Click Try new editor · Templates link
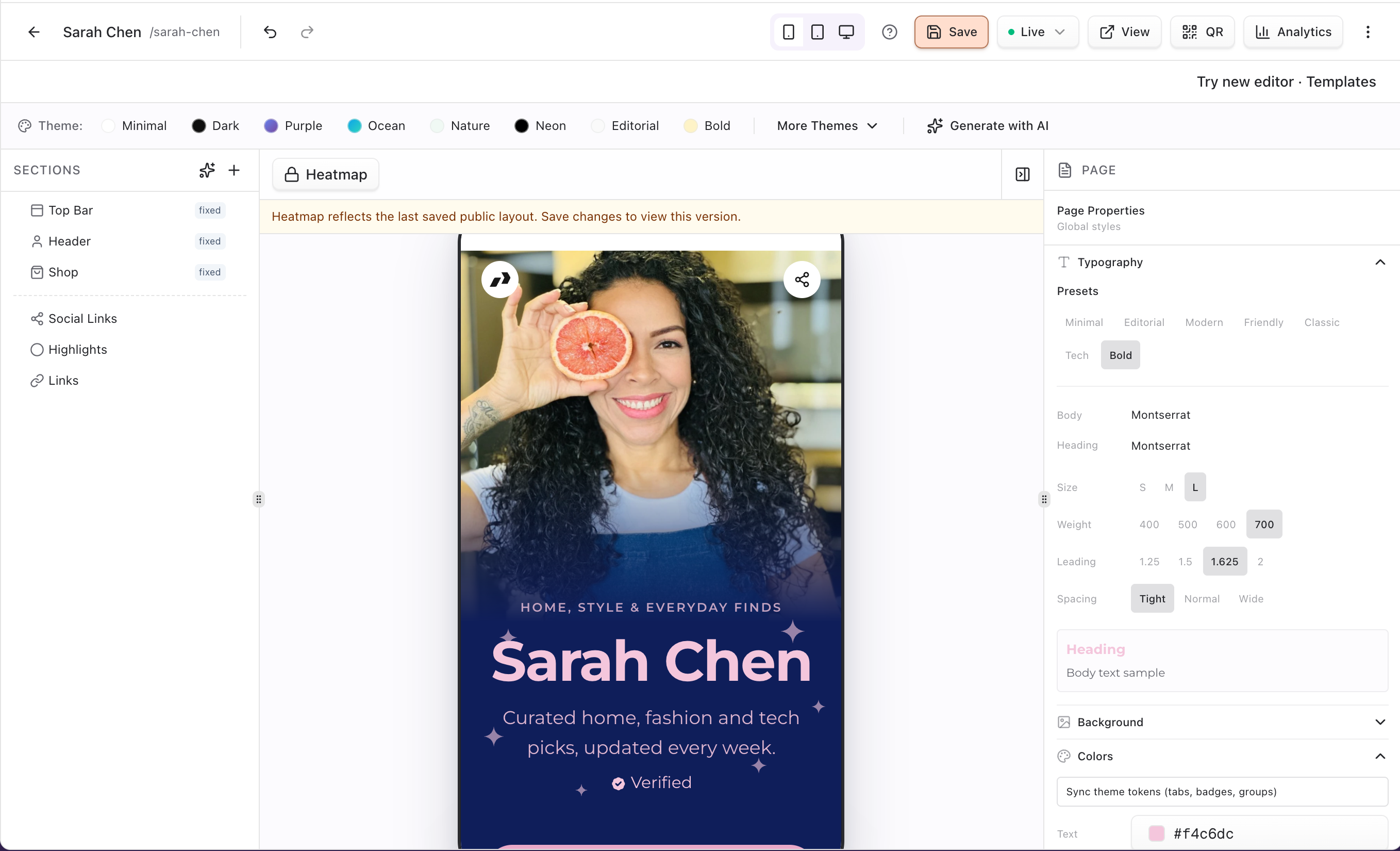1400x851 pixels. click(1286, 81)
